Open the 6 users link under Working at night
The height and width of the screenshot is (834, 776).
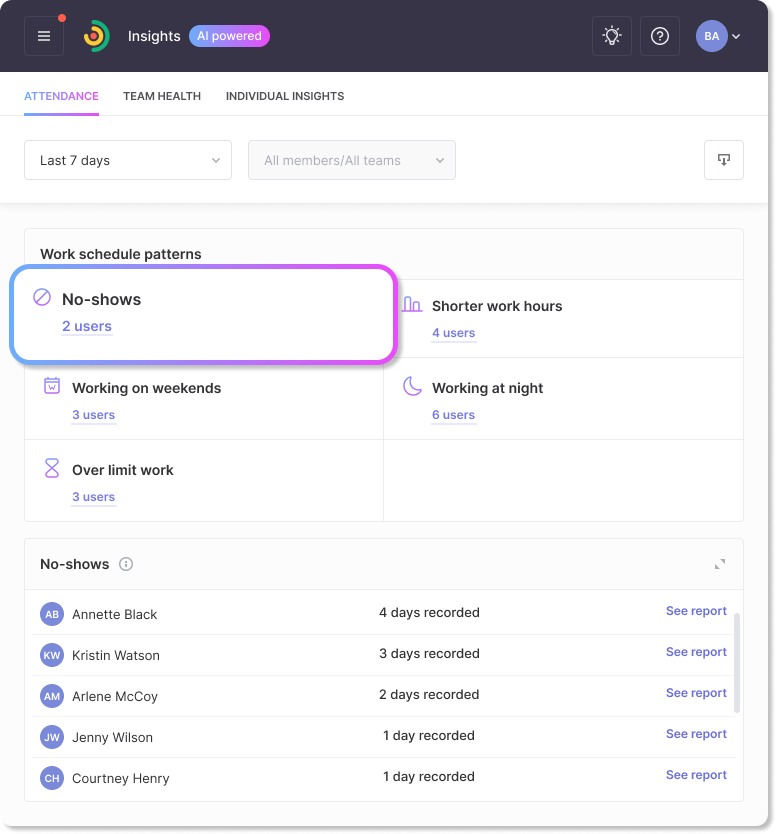(453, 415)
